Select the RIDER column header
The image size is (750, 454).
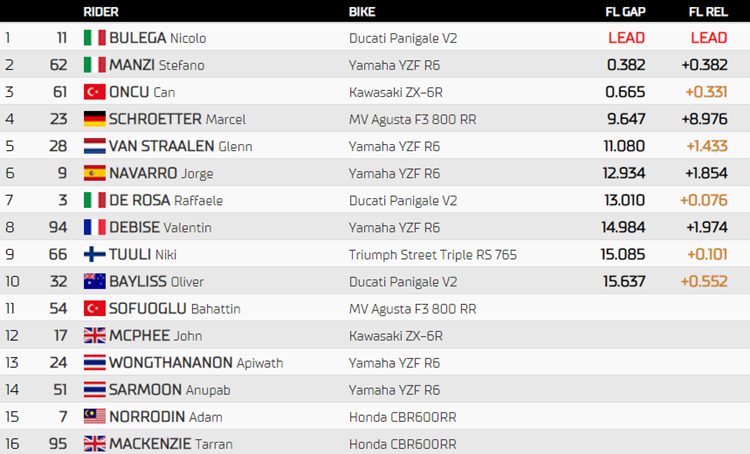click(101, 11)
